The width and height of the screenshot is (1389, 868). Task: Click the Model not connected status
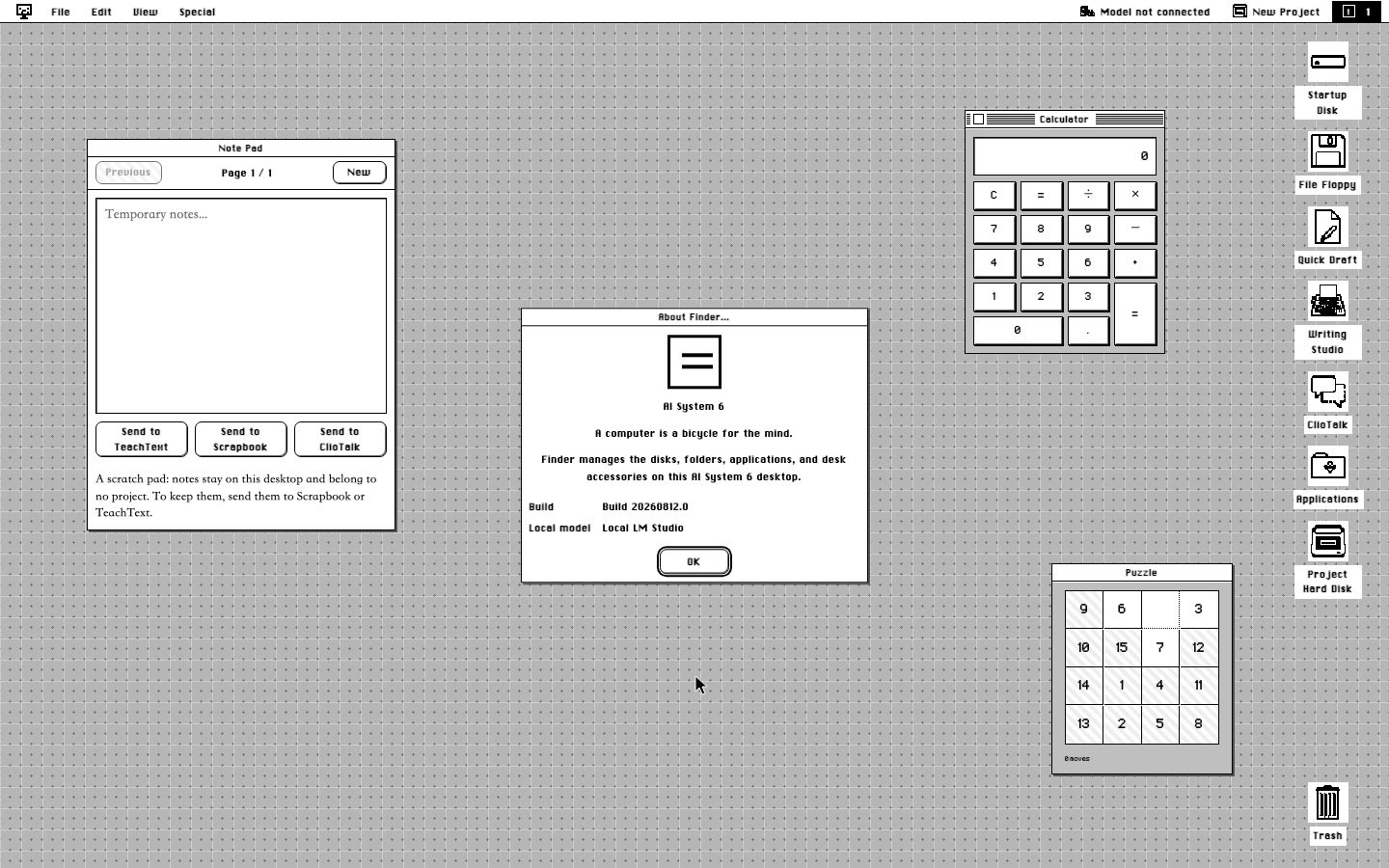pos(1145,12)
